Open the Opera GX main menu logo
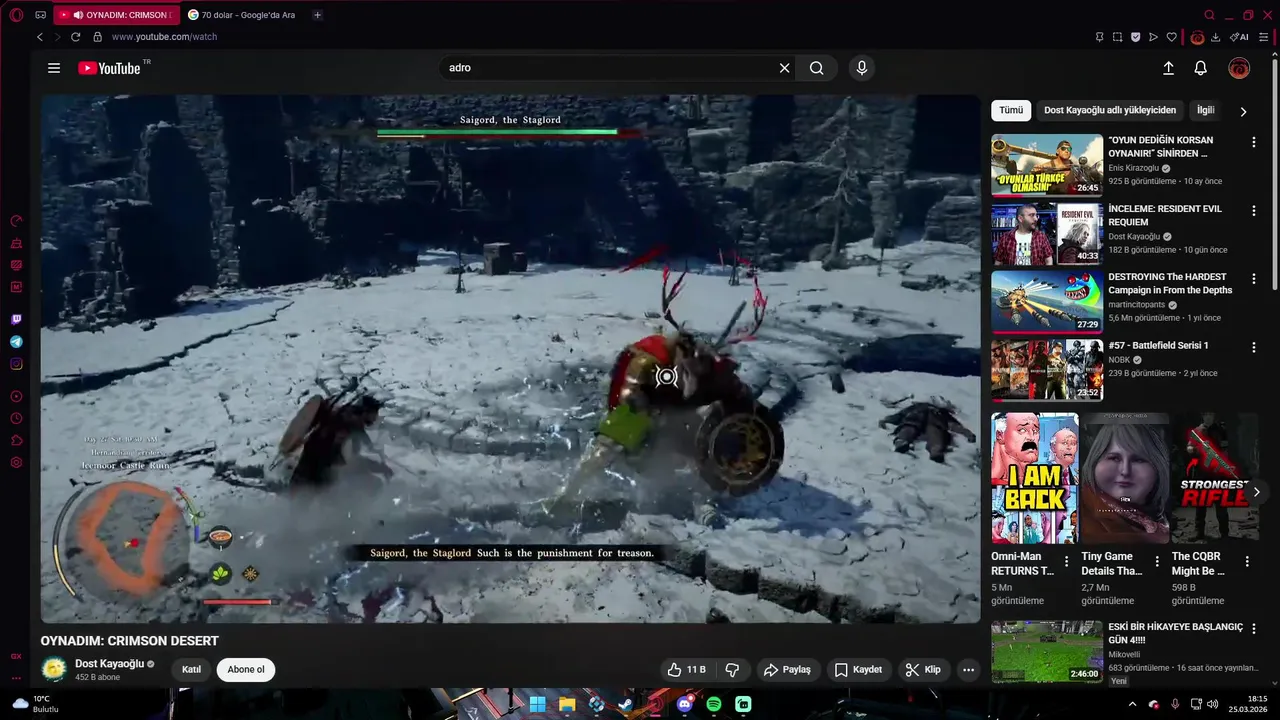This screenshot has height=720, width=1280. click(x=15, y=15)
